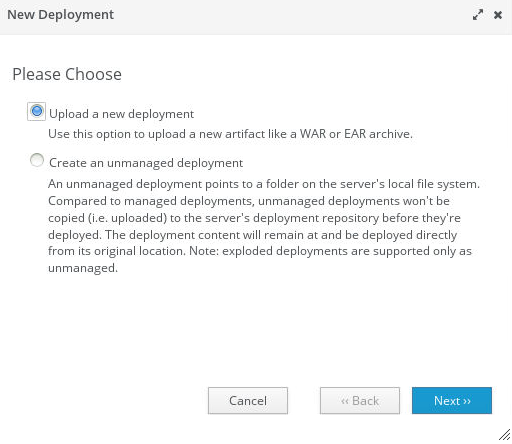Proceed with the Next button
The width and height of the screenshot is (512, 444).
(x=452, y=401)
